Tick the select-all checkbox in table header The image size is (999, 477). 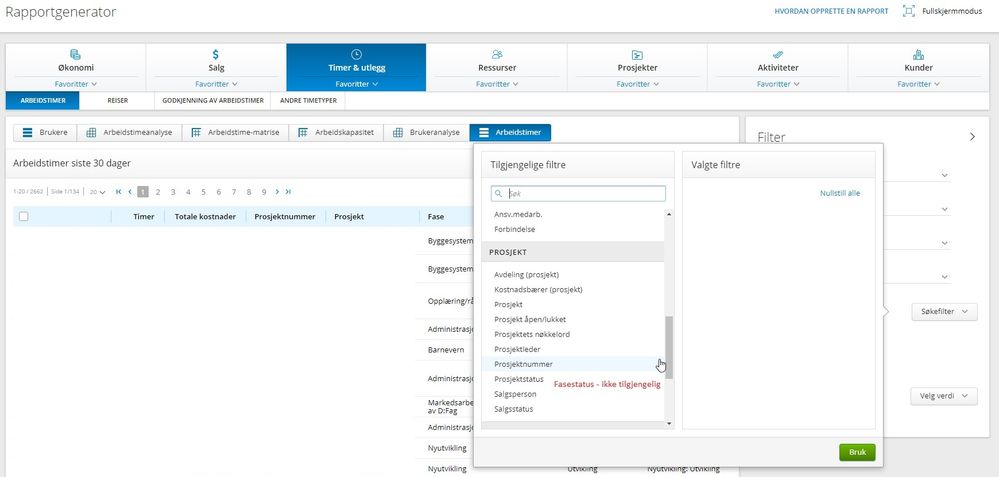tap(24, 217)
